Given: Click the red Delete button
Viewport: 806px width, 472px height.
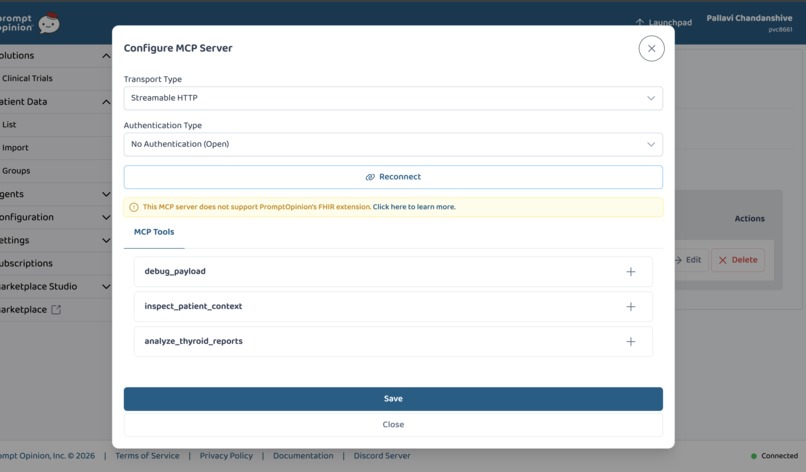Looking at the screenshot, I should click(738, 260).
